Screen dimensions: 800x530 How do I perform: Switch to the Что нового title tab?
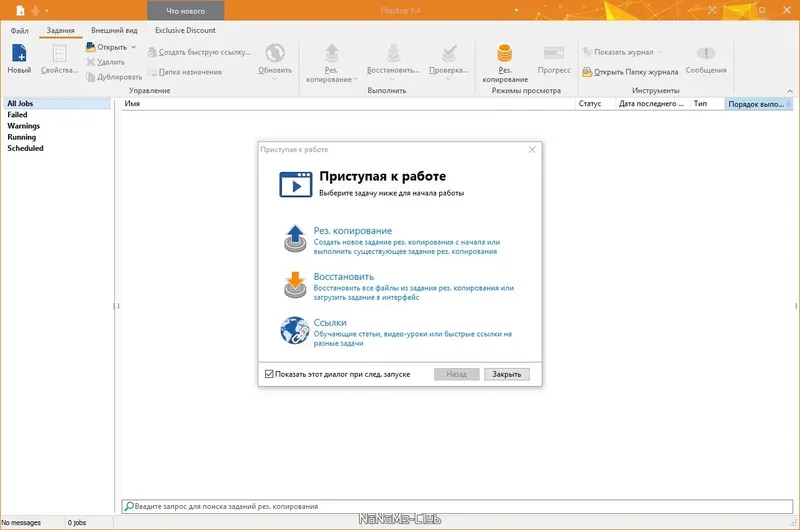pos(186,11)
